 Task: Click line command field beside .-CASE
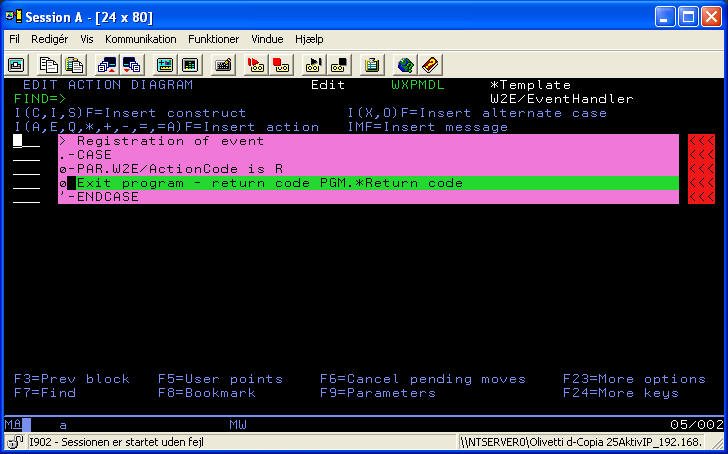[x=26, y=155]
